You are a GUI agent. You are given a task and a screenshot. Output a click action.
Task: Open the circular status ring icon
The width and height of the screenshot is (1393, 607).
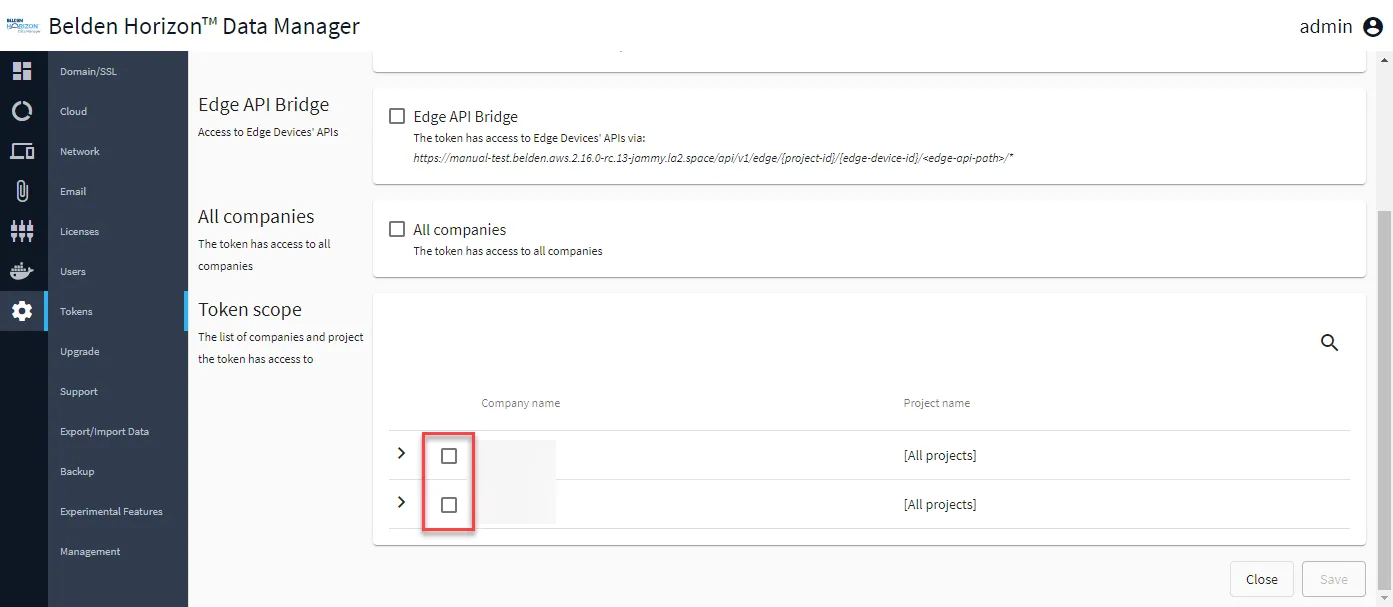click(22, 111)
